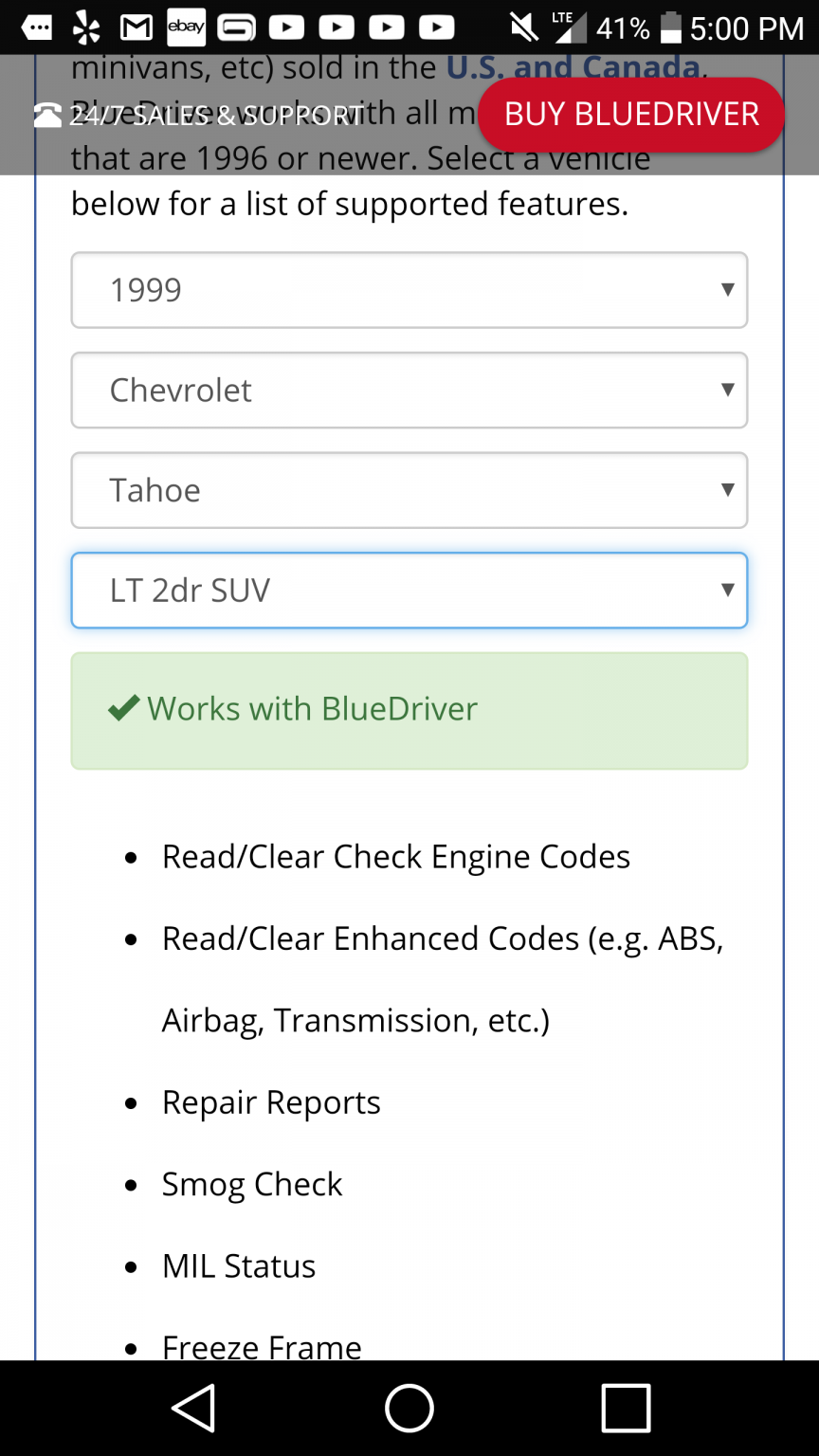This screenshot has width=819, height=1456.
Task: Tap Read/Clear Enhanced Codes list item
Action: [x=443, y=979]
